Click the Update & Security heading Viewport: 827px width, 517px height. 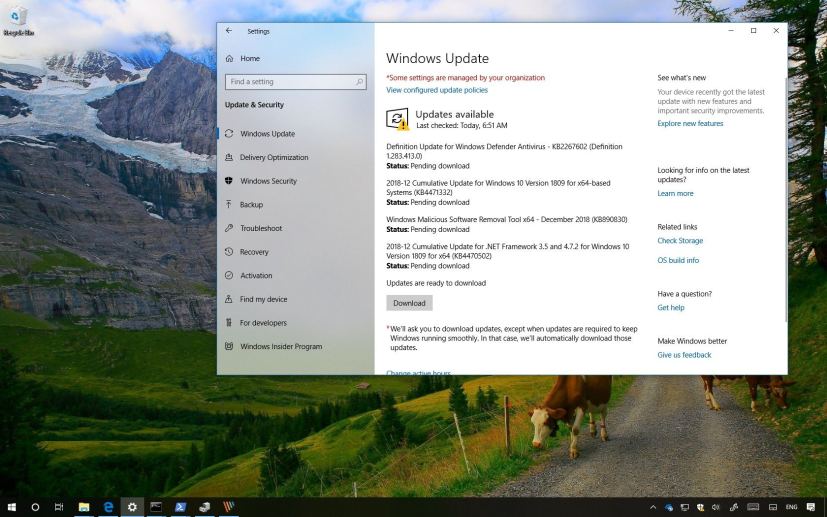254,105
